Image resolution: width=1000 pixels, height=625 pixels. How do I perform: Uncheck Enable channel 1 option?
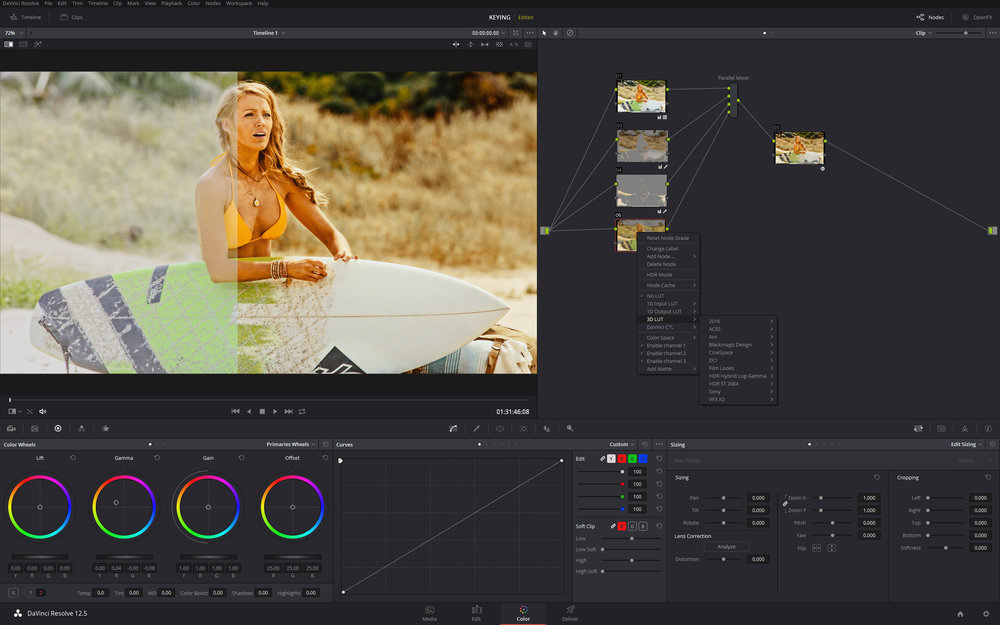click(665, 345)
